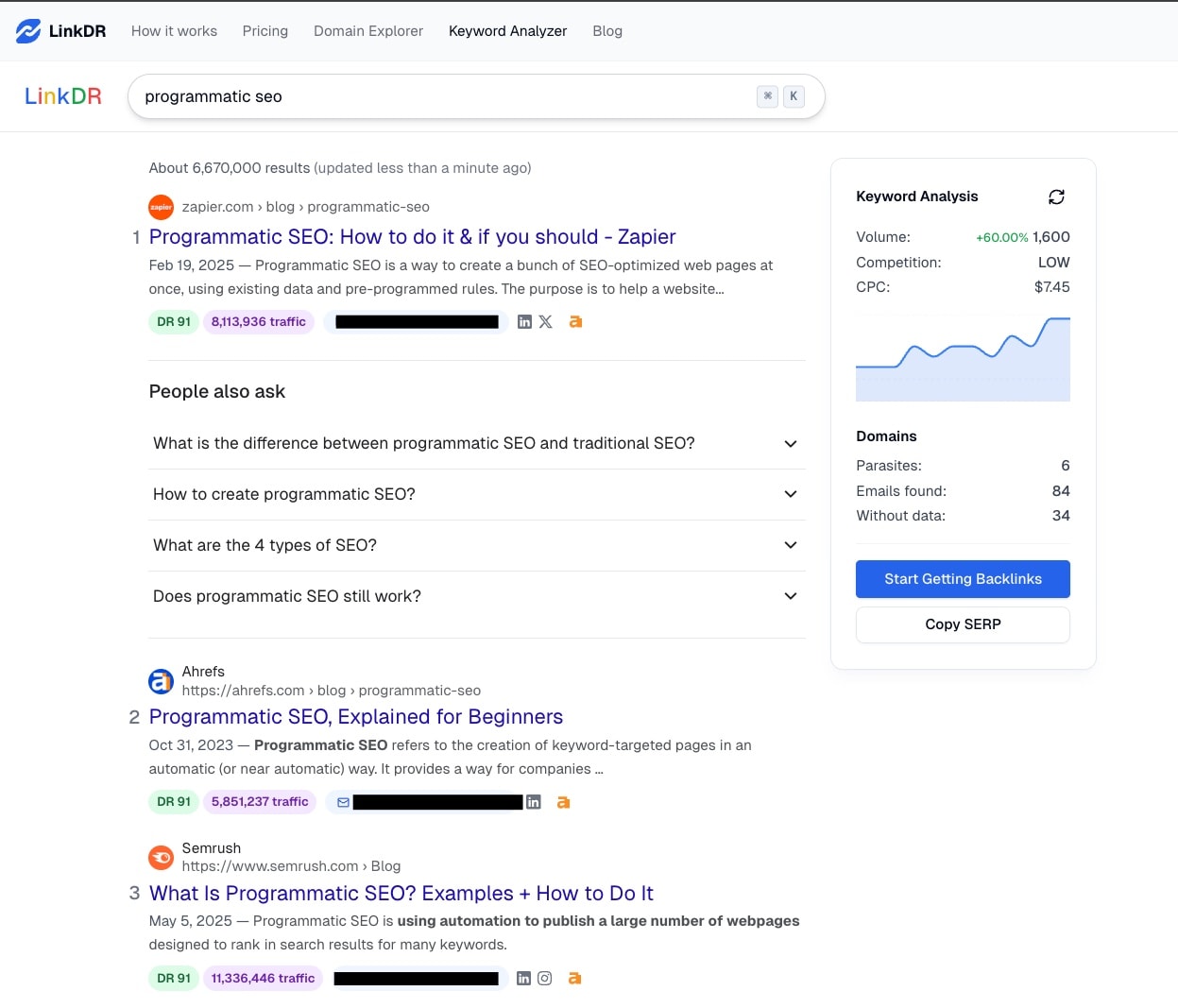Open 'Programmatic SEO, Explained for Beginners' result
The height and width of the screenshot is (1008, 1178).
pos(356,716)
